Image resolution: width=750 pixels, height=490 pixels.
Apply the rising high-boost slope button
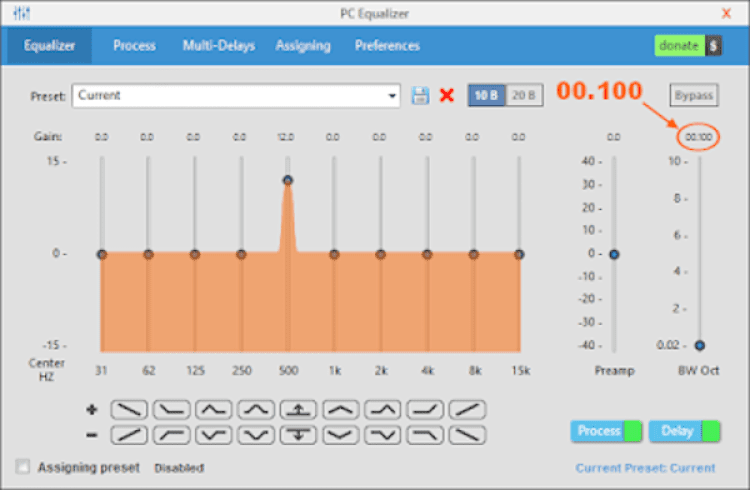tap(467, 410)
